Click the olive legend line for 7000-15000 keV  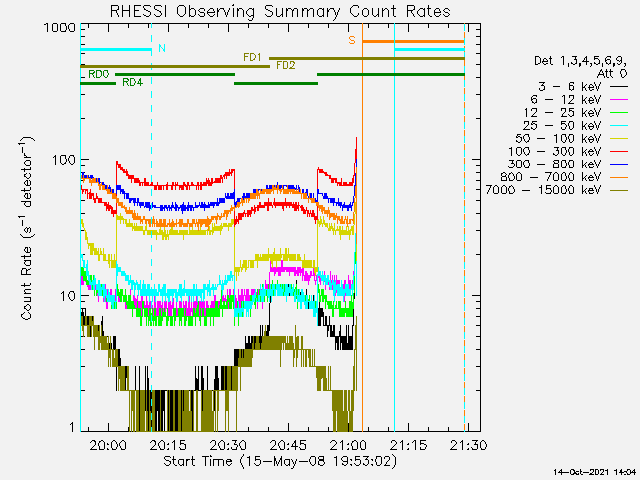619,191
